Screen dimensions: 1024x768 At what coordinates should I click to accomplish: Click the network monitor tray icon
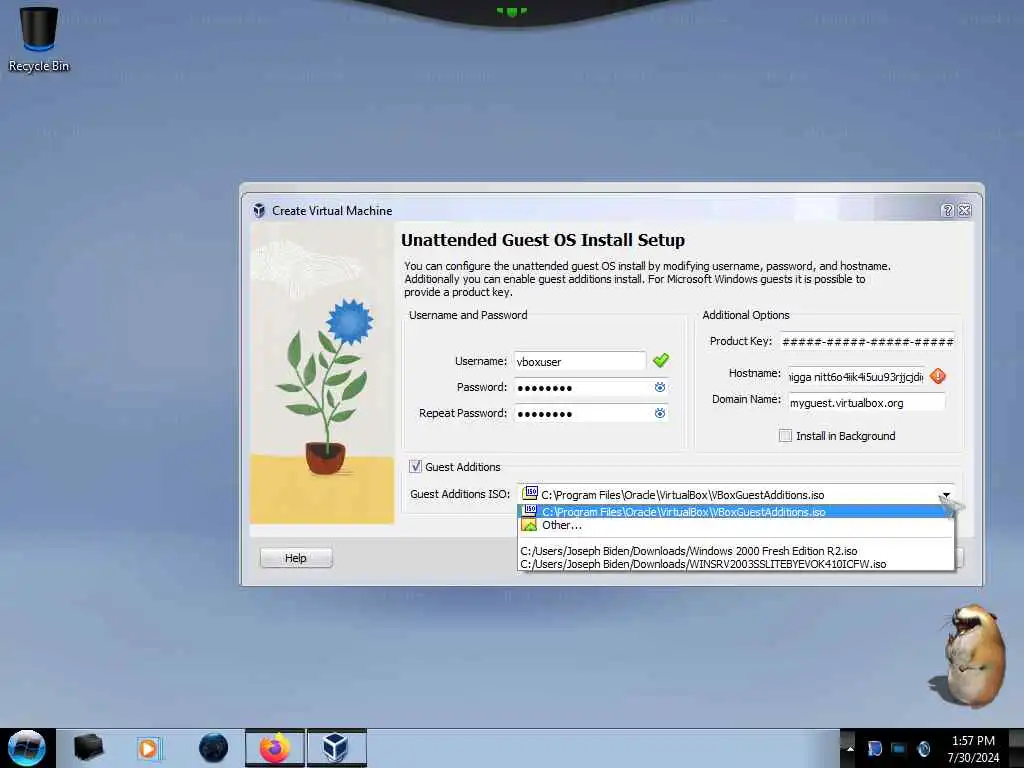click(x=899, y=748)
